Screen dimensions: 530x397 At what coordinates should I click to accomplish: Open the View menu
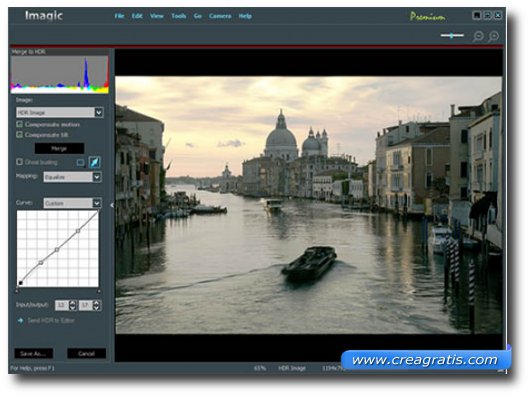click(156, 16)
